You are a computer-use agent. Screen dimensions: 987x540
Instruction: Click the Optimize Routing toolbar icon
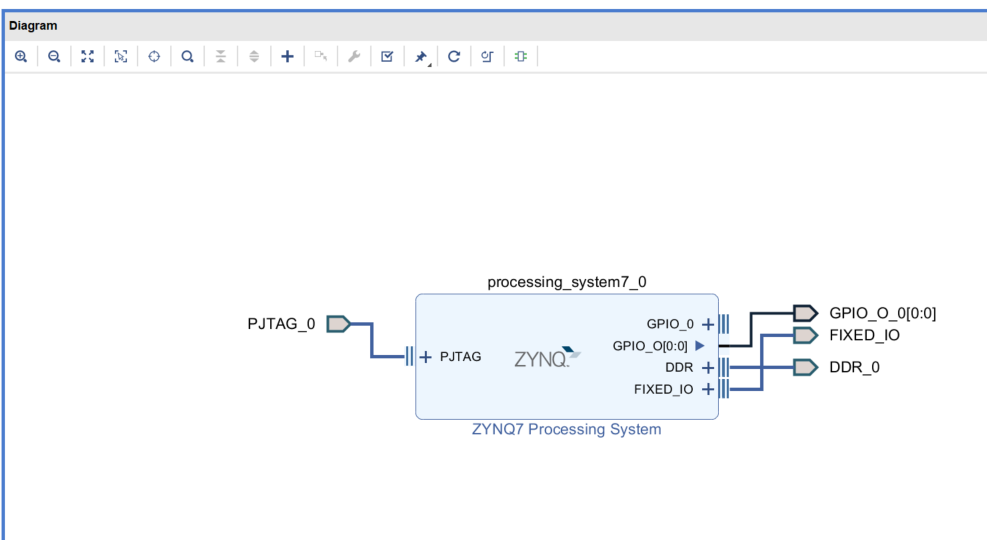pos(487,57)
